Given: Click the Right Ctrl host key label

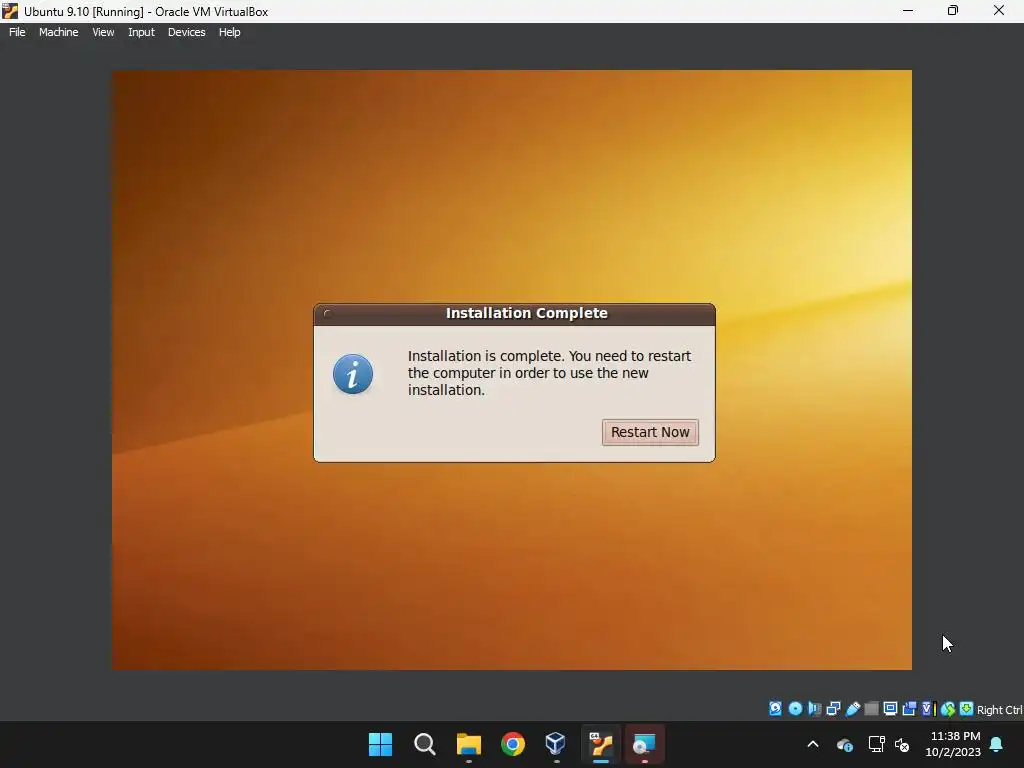Looking at the screenshot, I should click(999, 710).
